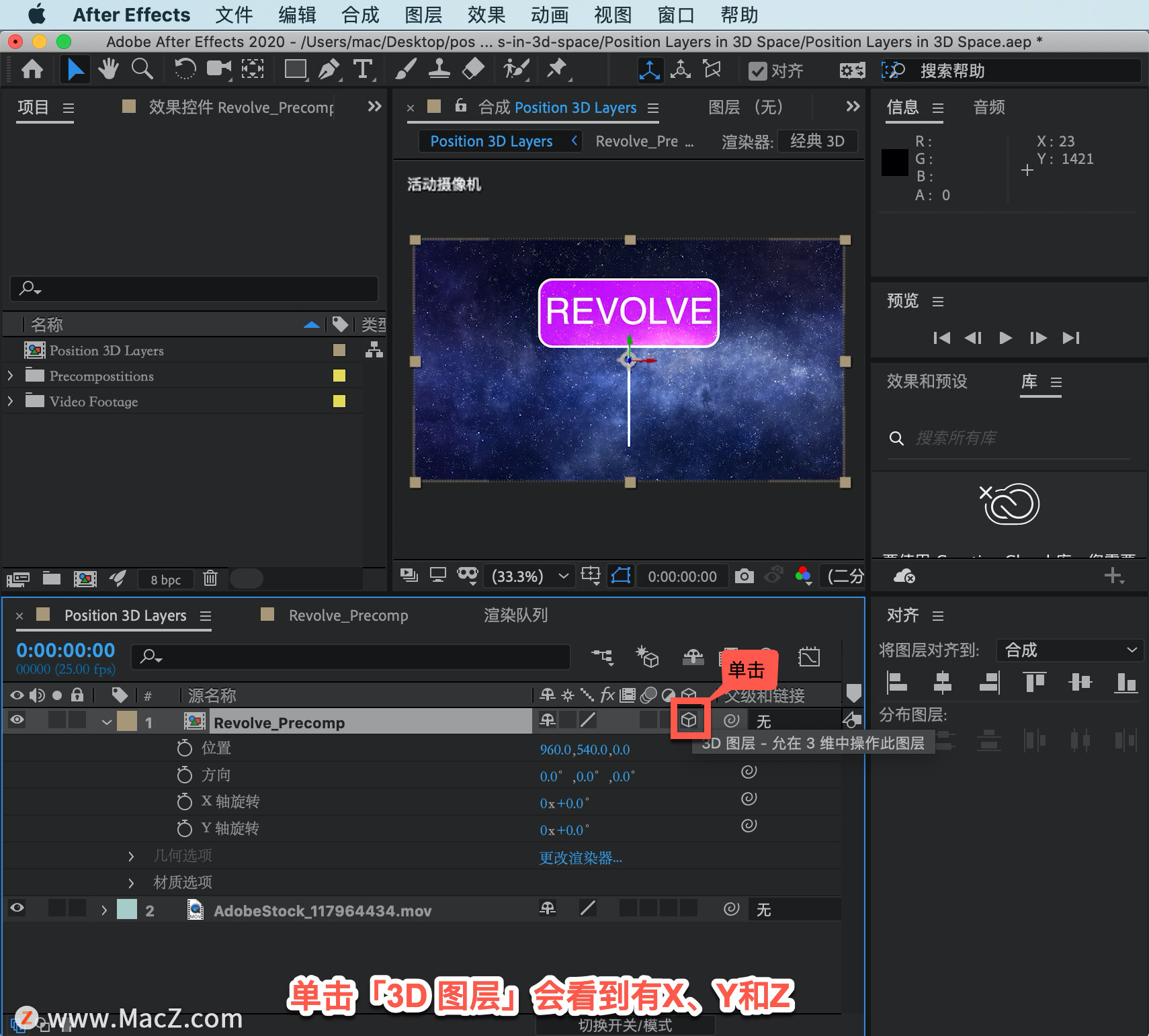Select the Home icon in toolbar
The image size is (1149, 1036).
click(32, 69)
